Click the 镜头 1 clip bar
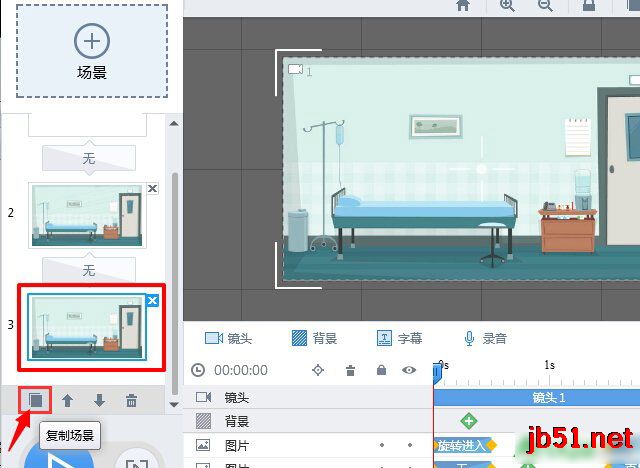Image resolution: width=640 pixels, height=468 pixels. click(x=537, y=397)
